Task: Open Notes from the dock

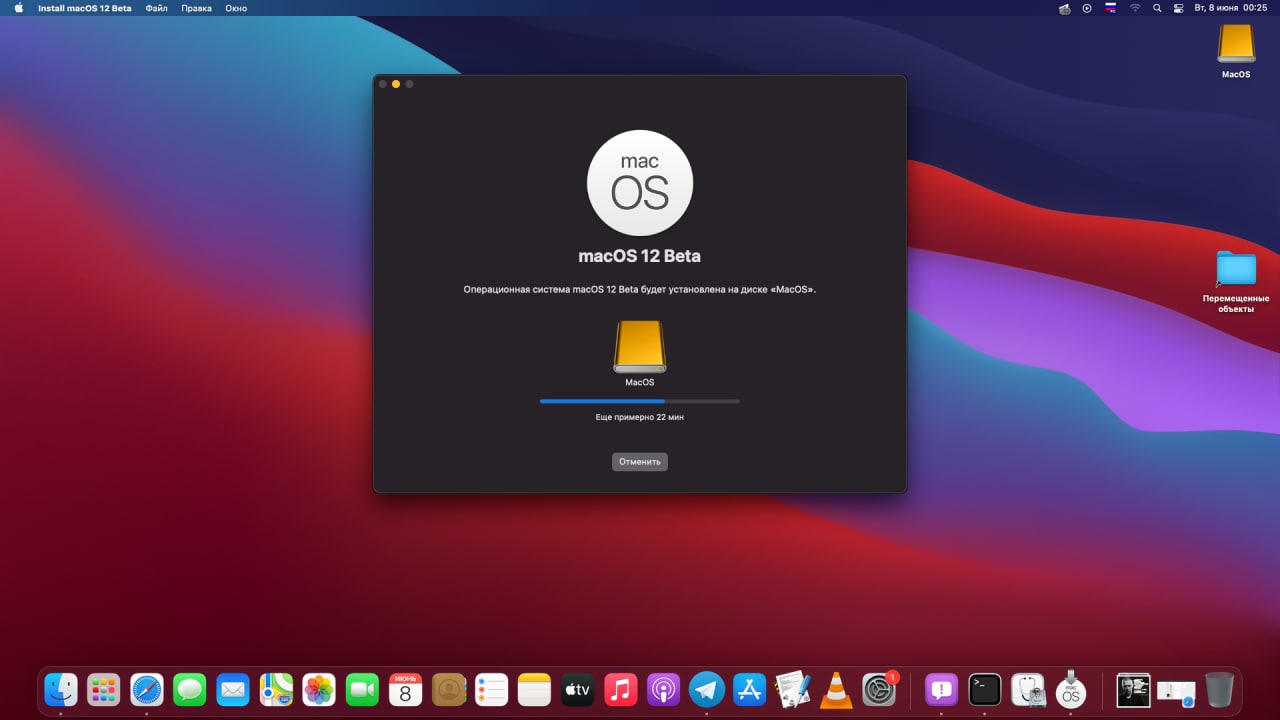Action: (x=535, y=689)
